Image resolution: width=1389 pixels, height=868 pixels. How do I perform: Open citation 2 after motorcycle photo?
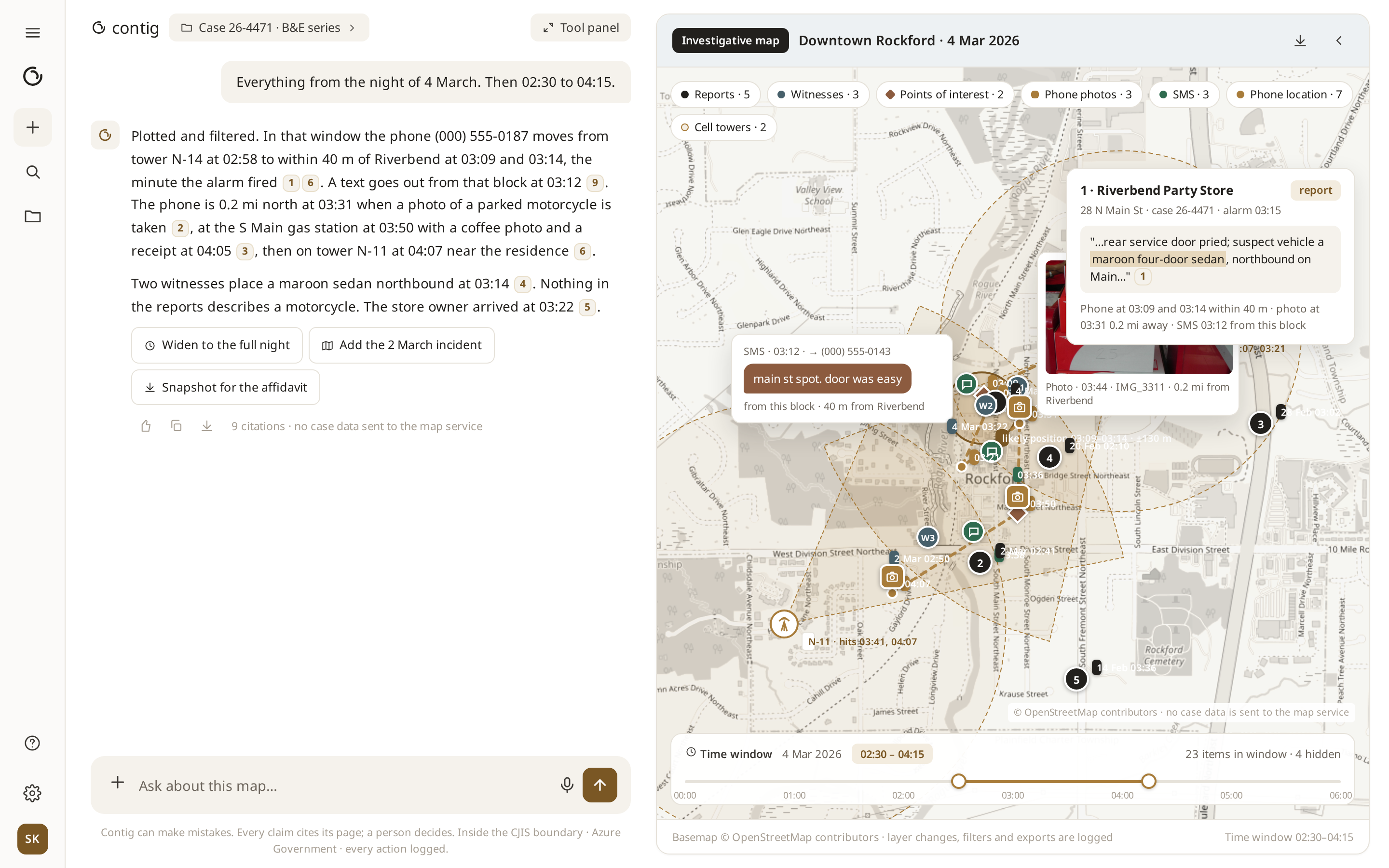click(x=179, y=228)
